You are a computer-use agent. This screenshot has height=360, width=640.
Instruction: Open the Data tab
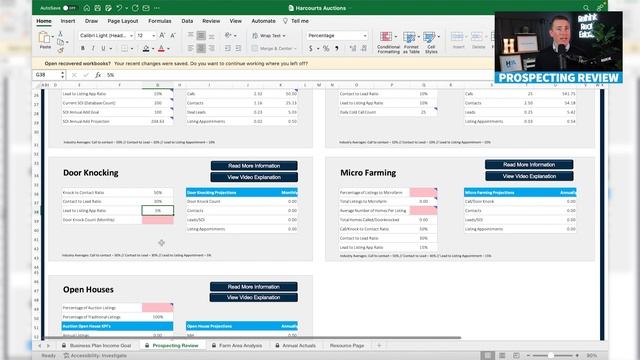click(x=187, y=21)
